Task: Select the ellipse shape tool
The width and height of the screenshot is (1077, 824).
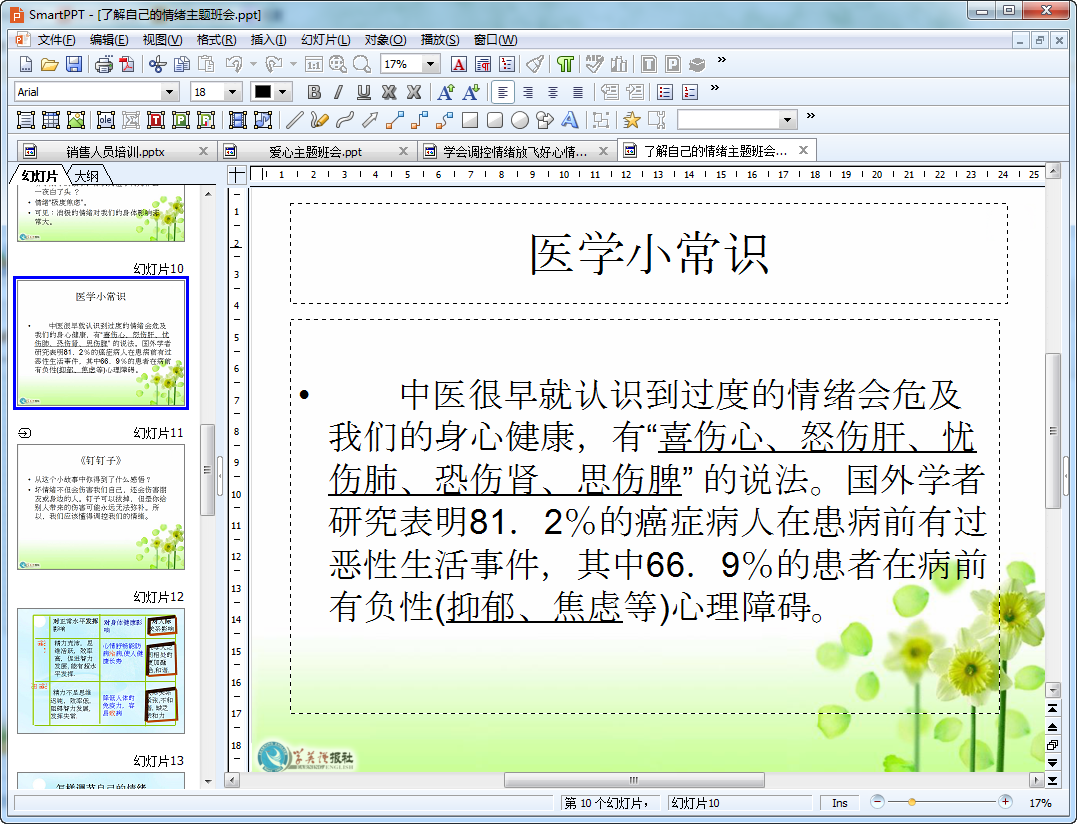Action: click(520, 120)
